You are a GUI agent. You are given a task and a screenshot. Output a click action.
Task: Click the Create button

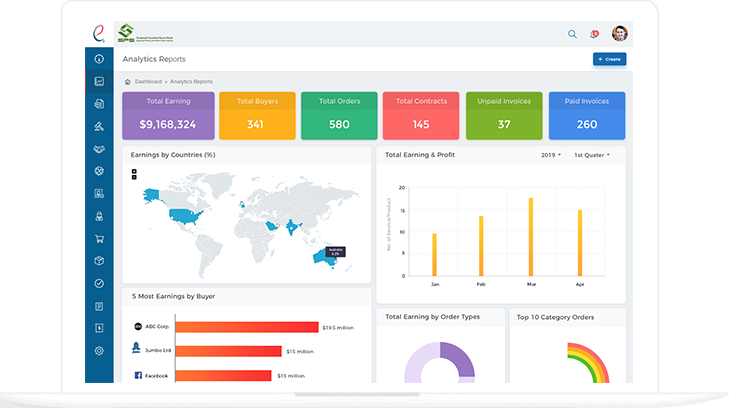610,59
